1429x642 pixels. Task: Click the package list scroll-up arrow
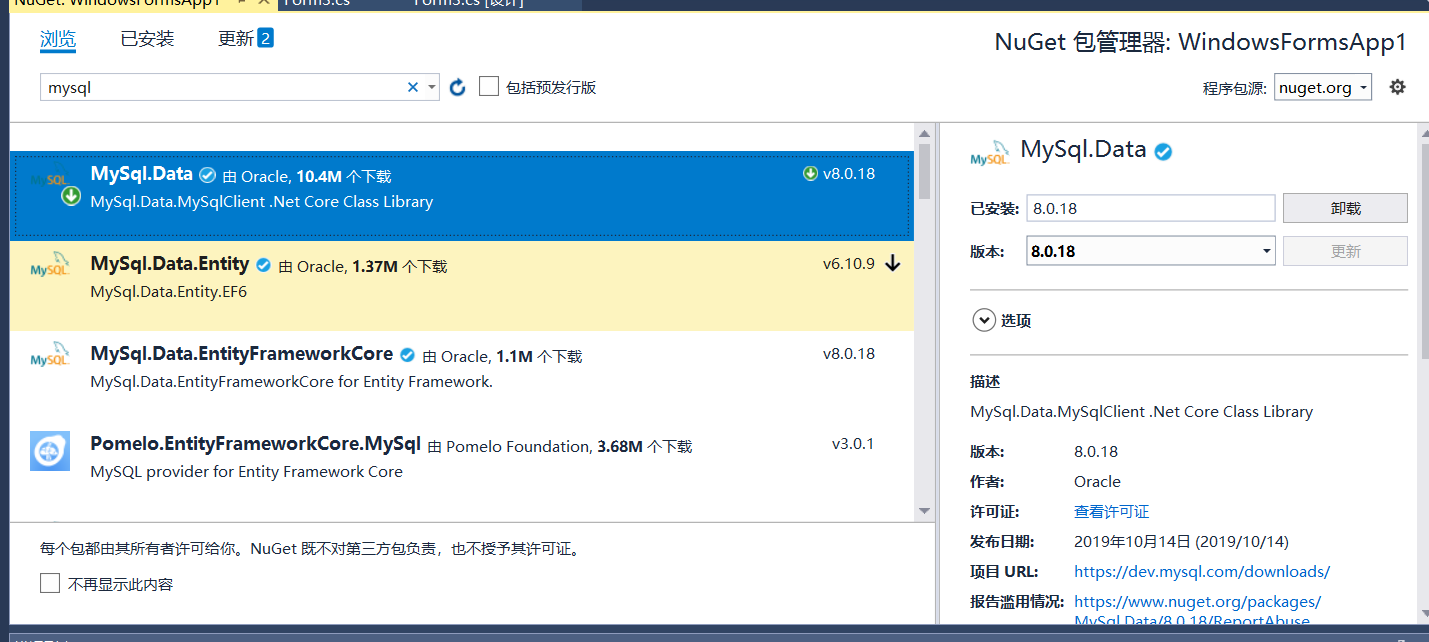[925, 134]
